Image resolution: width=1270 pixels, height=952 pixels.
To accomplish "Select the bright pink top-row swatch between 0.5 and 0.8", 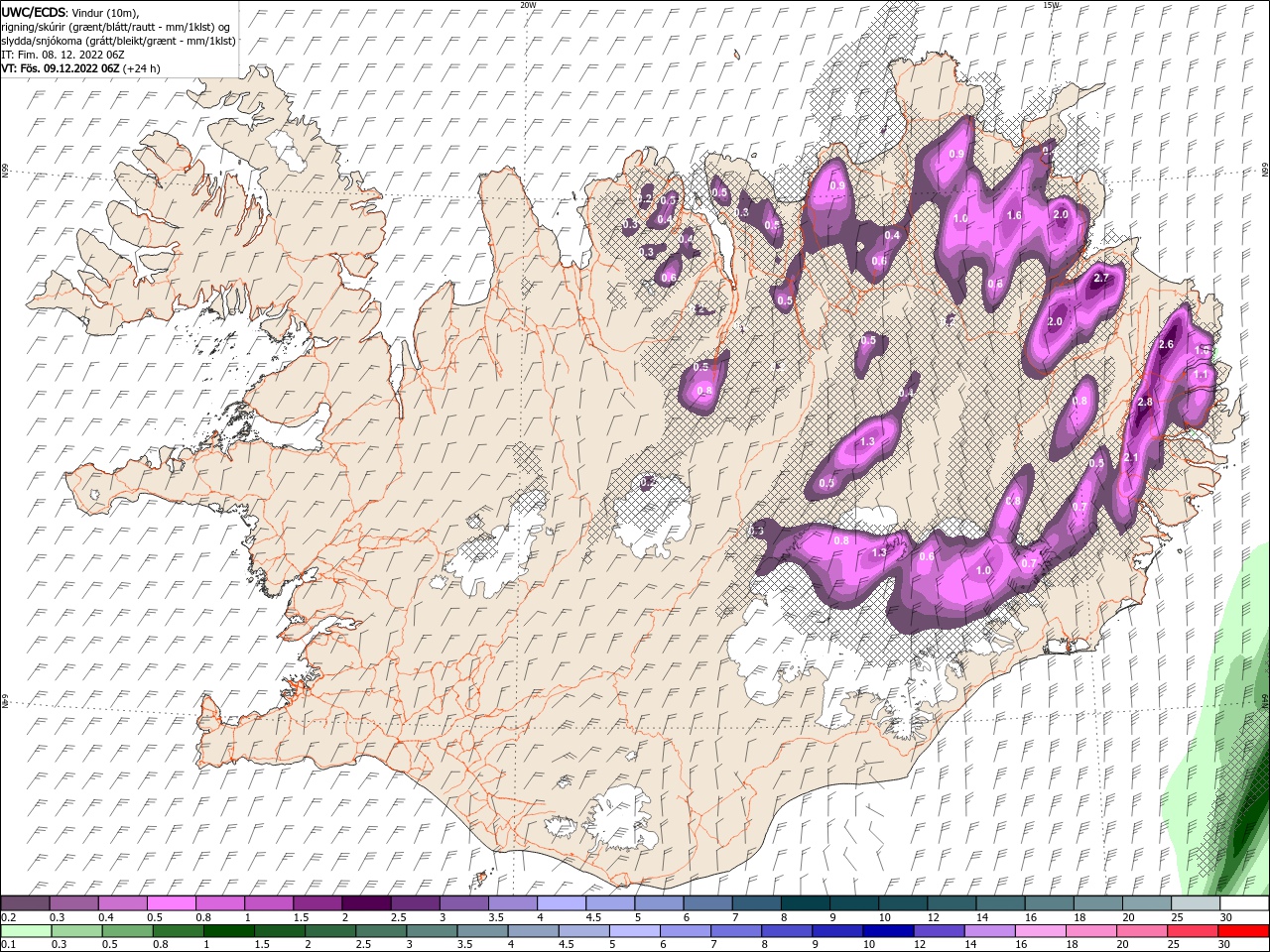I will [x=172, y=903].
